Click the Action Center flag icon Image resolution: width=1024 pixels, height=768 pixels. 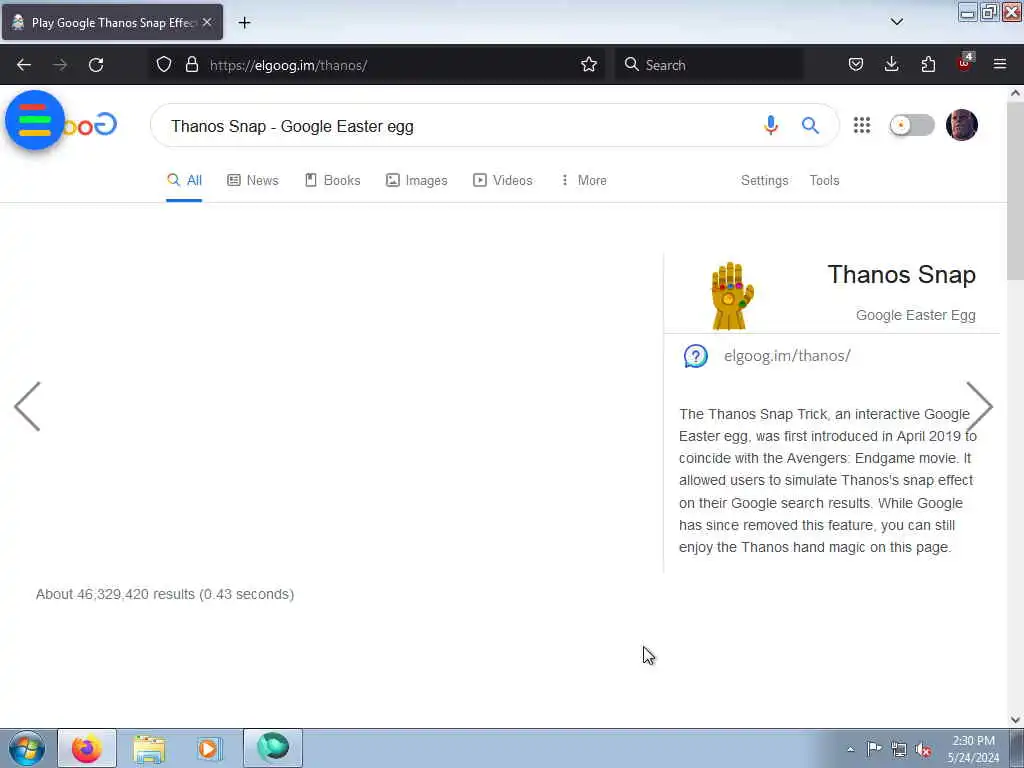[874, 748]
